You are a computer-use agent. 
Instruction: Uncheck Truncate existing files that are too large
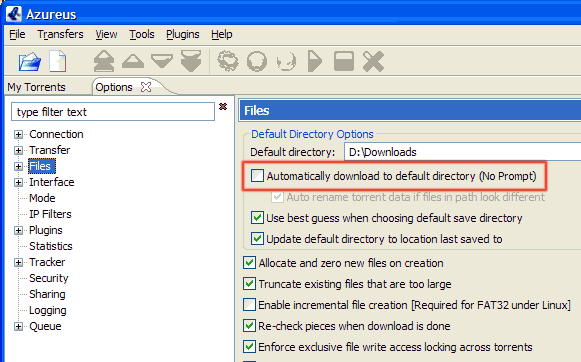[x=249, y=284]
